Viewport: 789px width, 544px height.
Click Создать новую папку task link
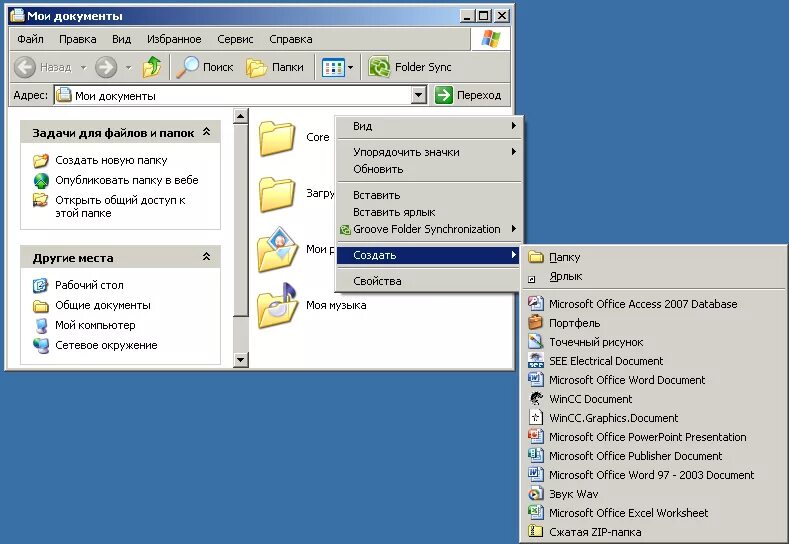(111, 160)
